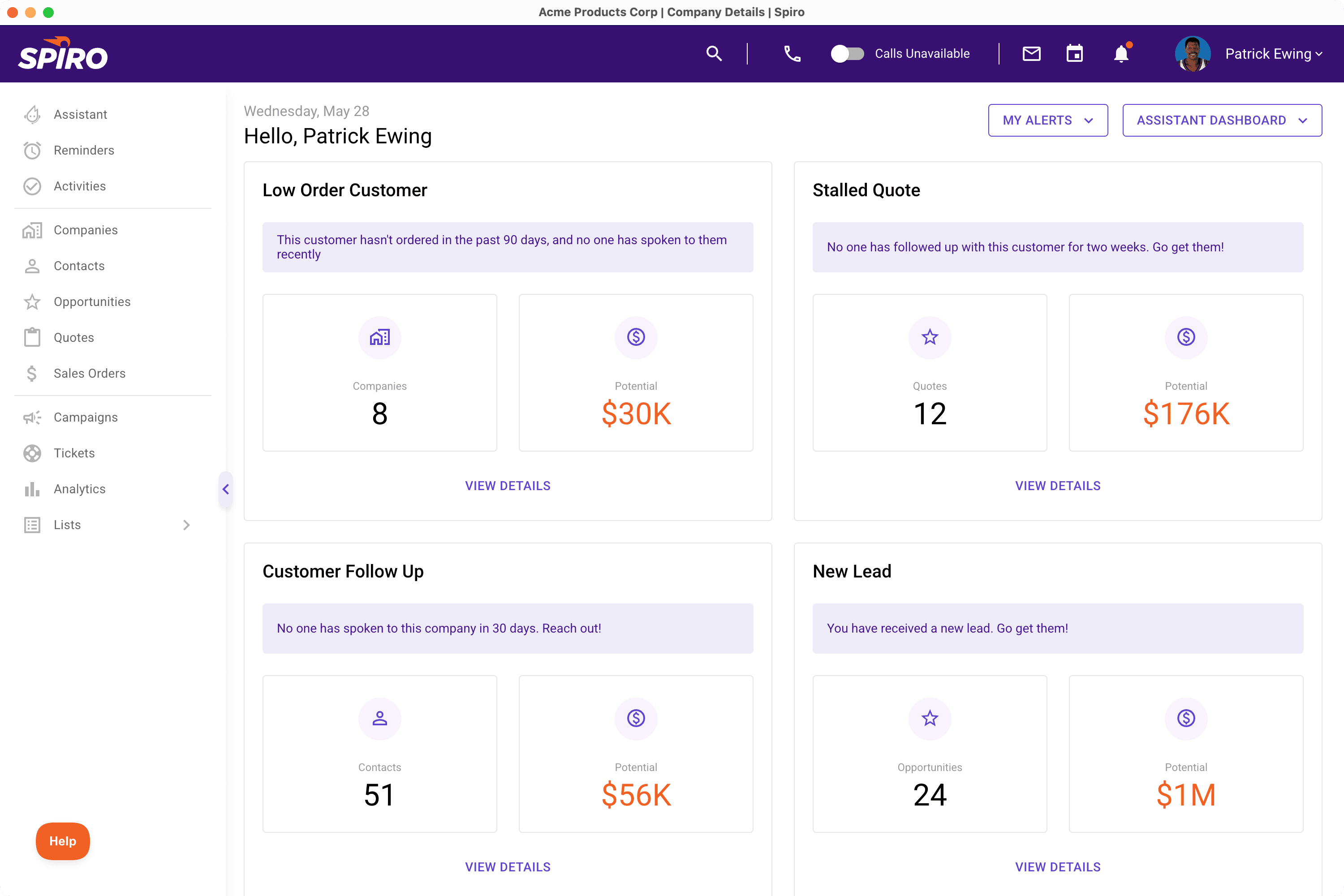The width and height of the screenshot is (1344, 896).
Task: Collapse the sidebar with the arrow handle
Action: click(x=226, y=489)
